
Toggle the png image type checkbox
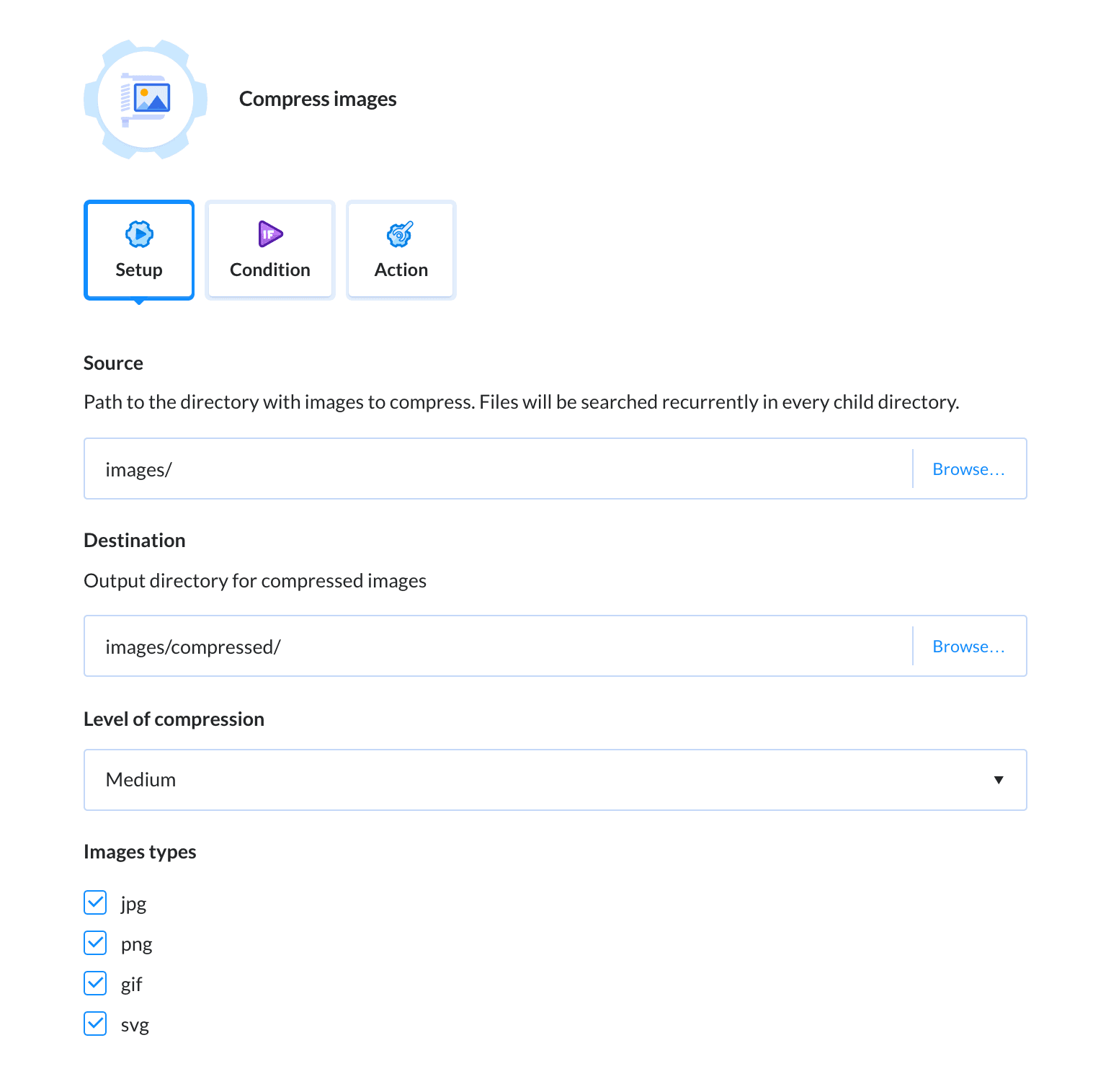[x=95, y=943]
